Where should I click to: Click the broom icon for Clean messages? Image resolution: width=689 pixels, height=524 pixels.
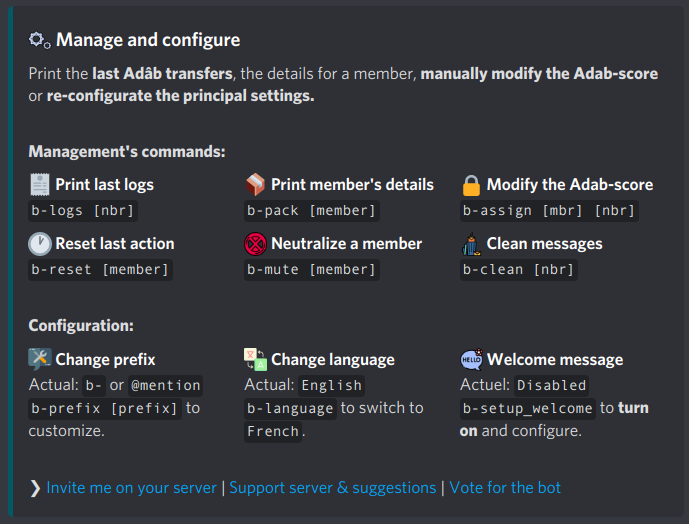coord(471,243)
